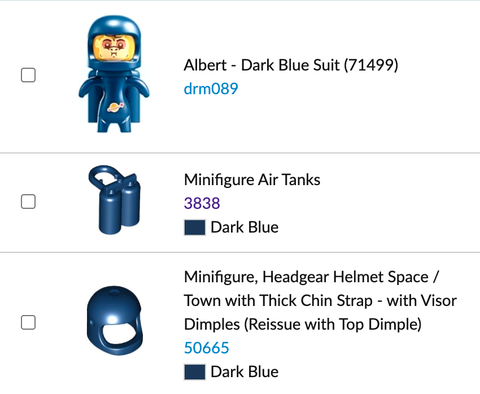Open the dark blue space helmet image

(115, 321)
